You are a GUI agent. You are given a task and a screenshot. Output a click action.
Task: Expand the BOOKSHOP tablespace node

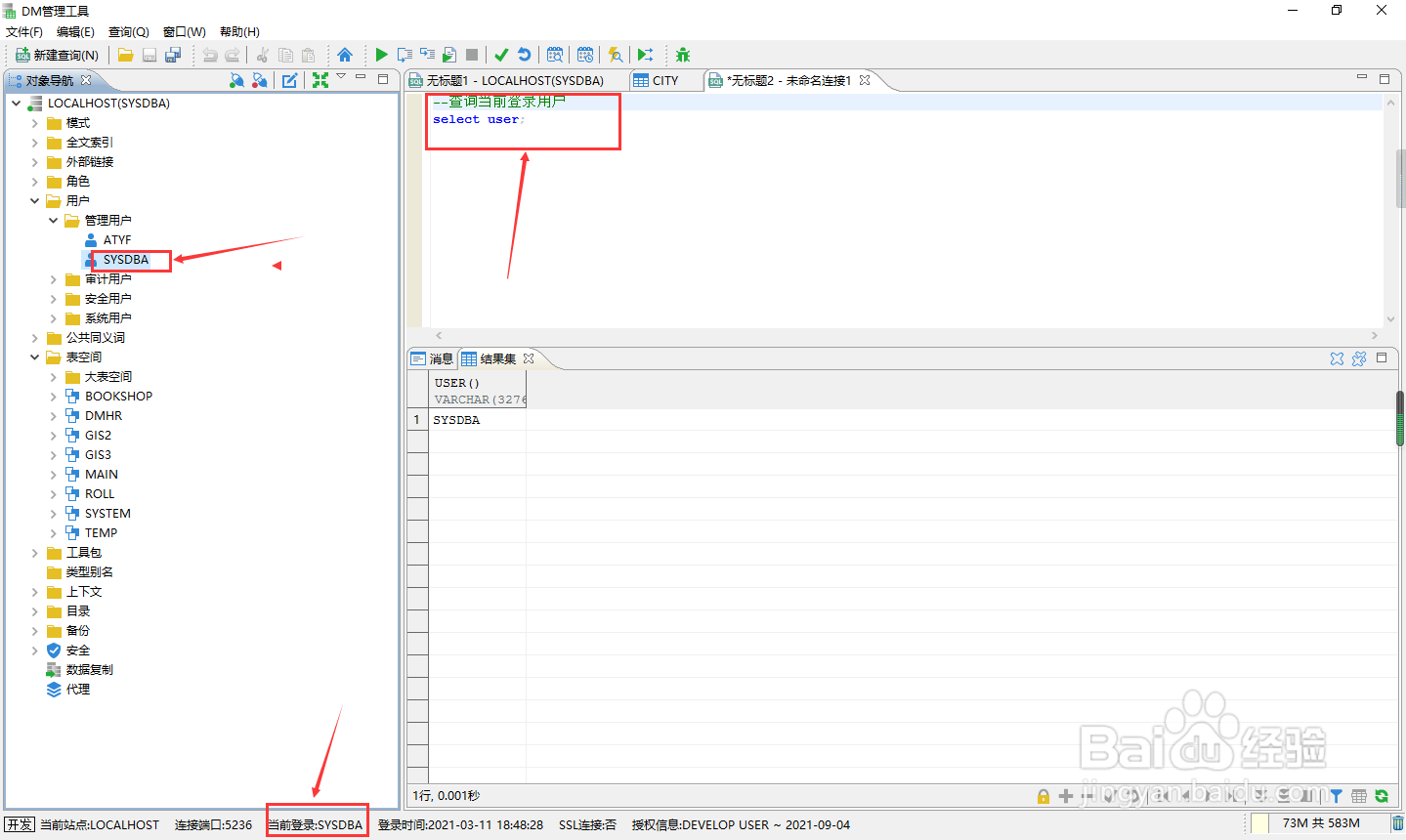[x=54, y=397]
